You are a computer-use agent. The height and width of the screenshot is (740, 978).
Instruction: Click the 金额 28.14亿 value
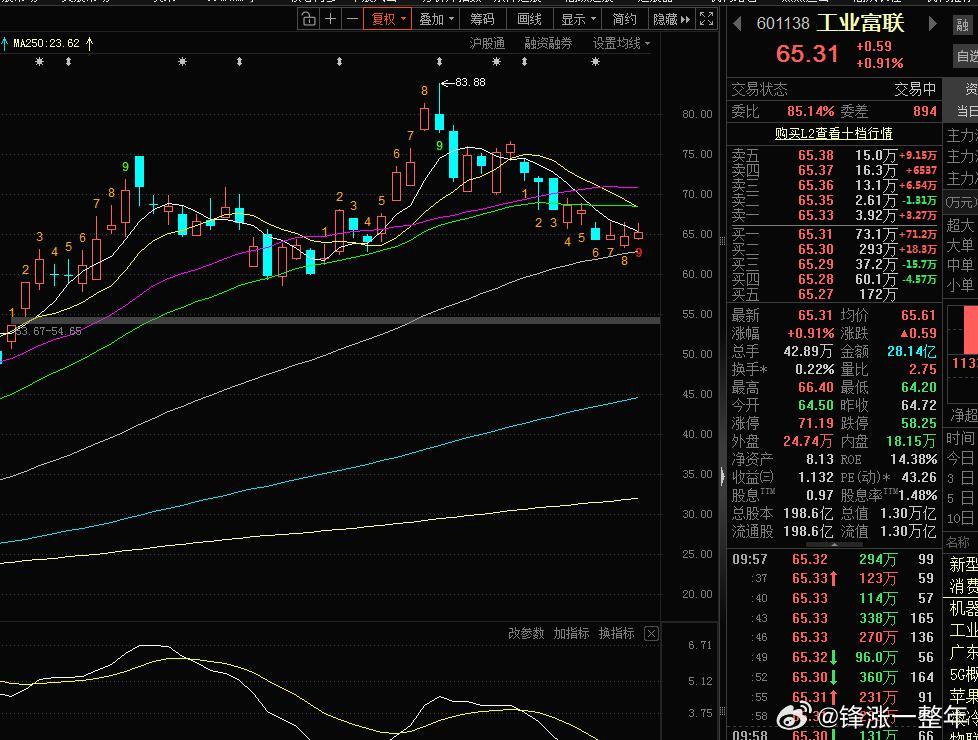coord(911,351)
